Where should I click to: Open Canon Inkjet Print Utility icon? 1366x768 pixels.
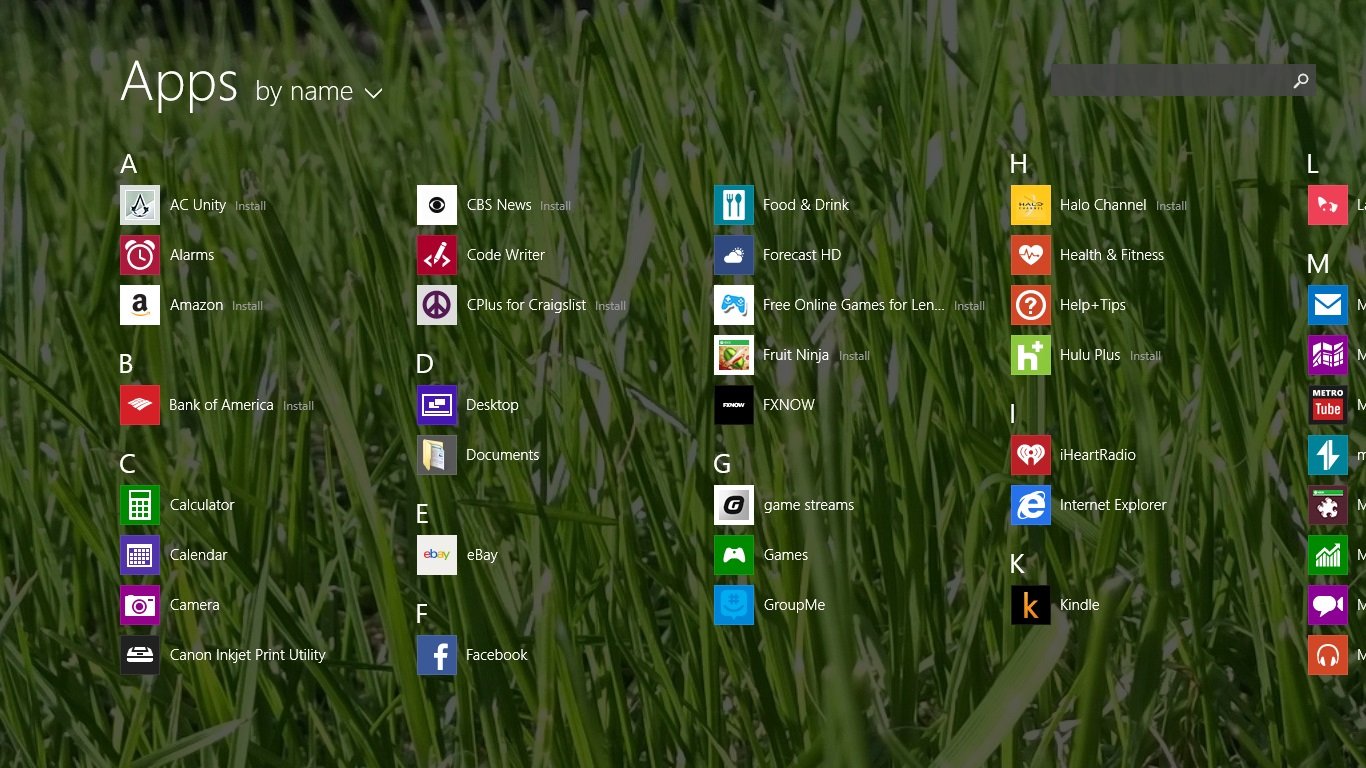click(140, 655)
